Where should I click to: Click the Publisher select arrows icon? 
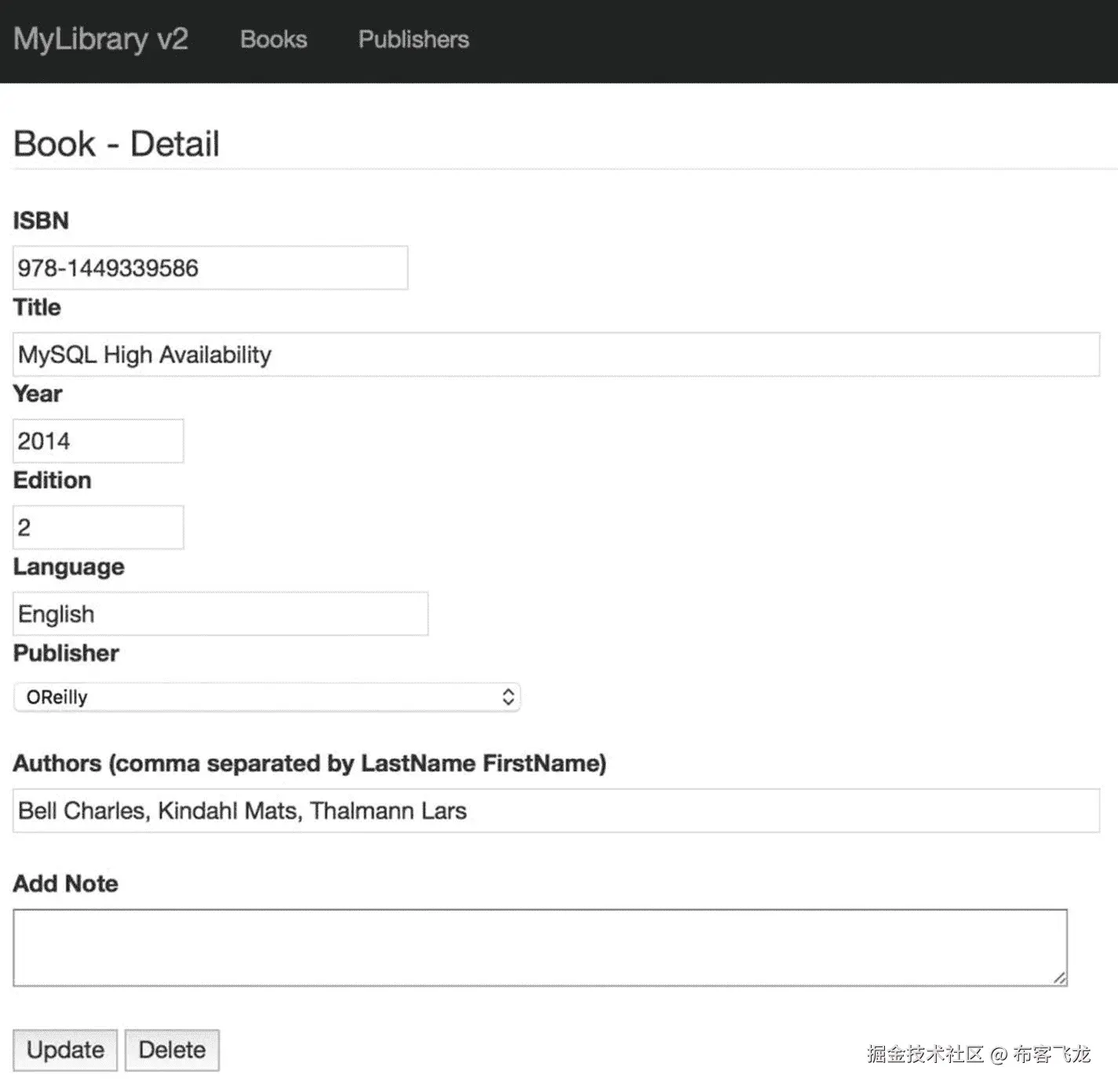[x=508, y=697]
